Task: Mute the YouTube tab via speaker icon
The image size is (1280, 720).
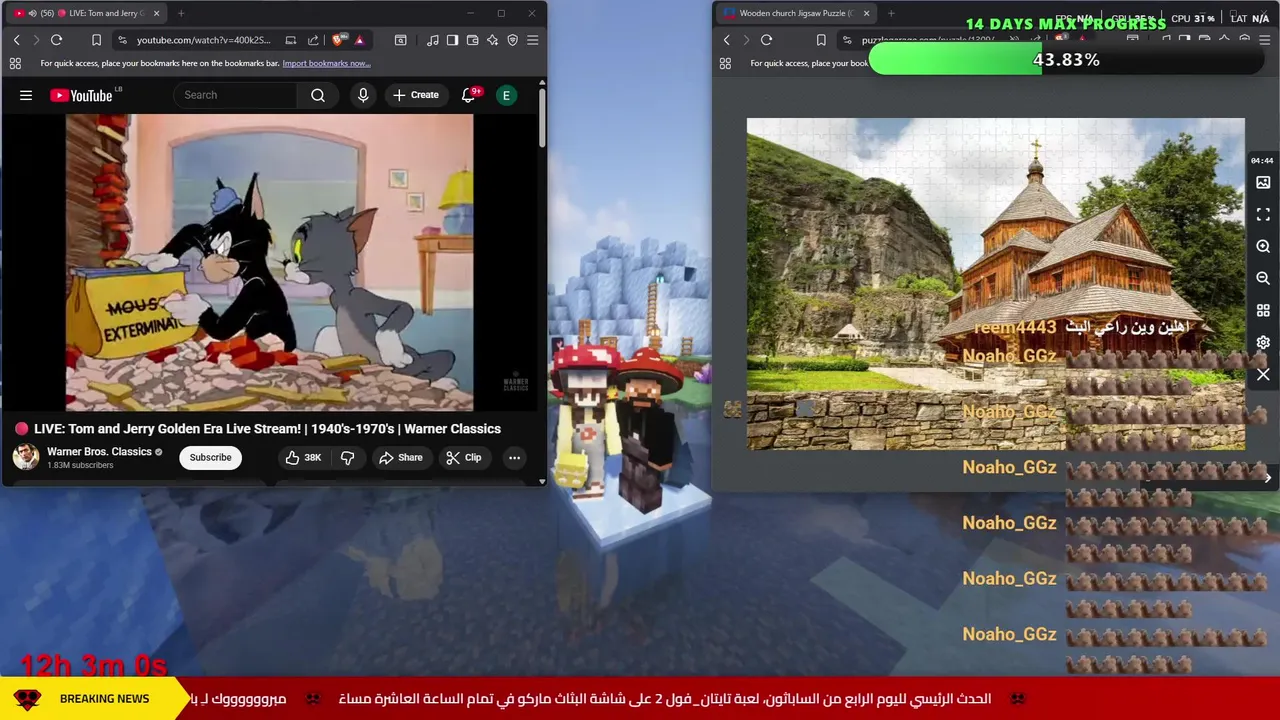Action: pos(32,13)
